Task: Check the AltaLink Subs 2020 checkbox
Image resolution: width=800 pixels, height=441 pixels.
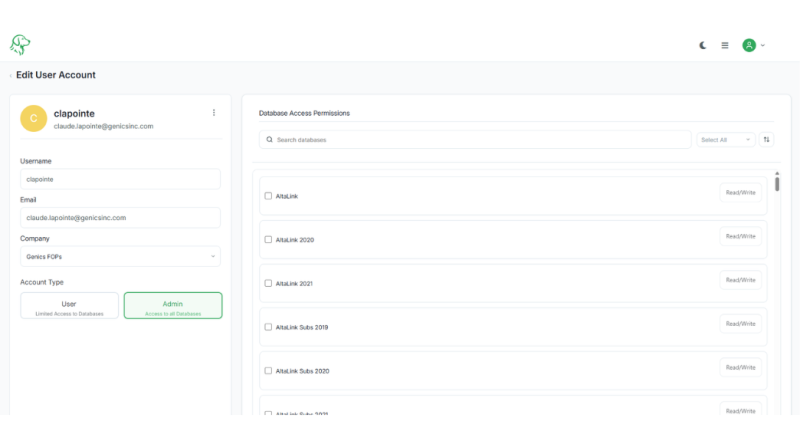Action: 268,371
